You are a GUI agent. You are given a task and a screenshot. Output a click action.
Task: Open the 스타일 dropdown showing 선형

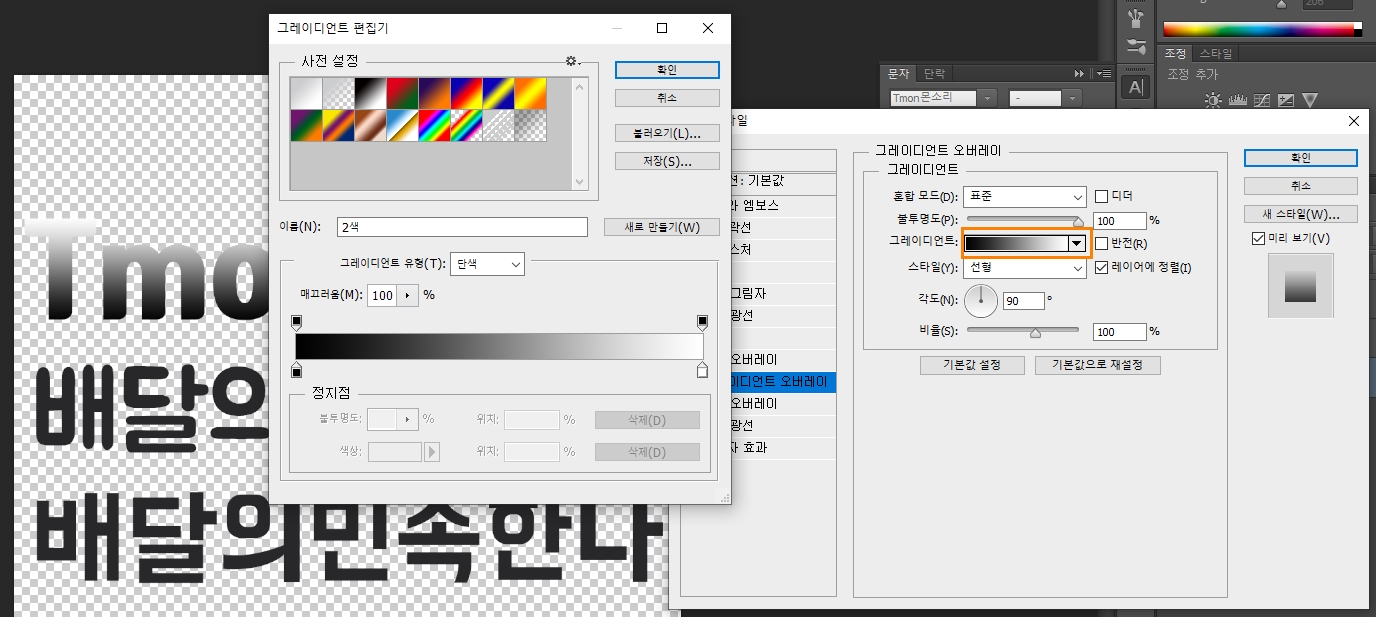(1025, 268)
